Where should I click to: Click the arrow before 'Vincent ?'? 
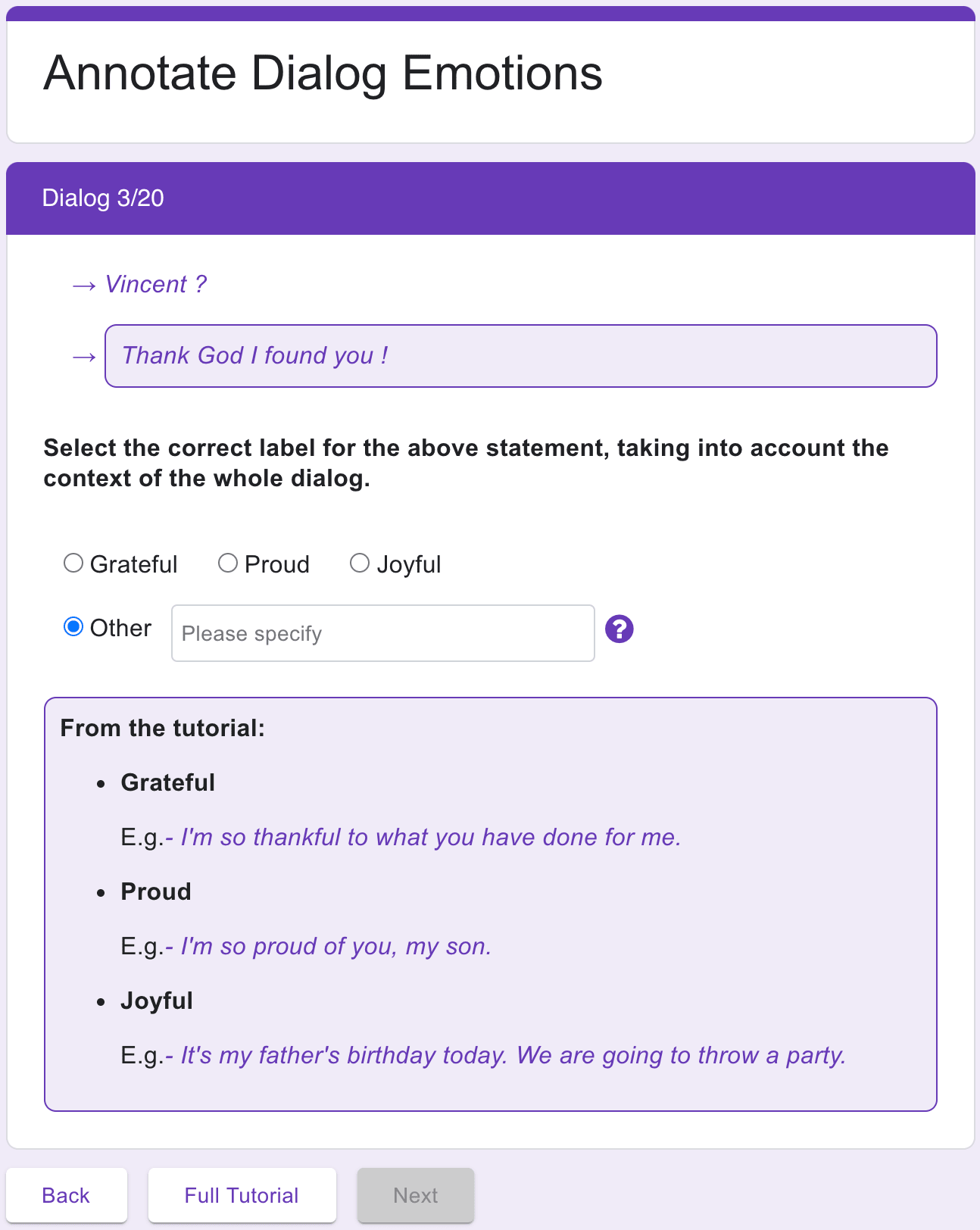click(84, 286)
